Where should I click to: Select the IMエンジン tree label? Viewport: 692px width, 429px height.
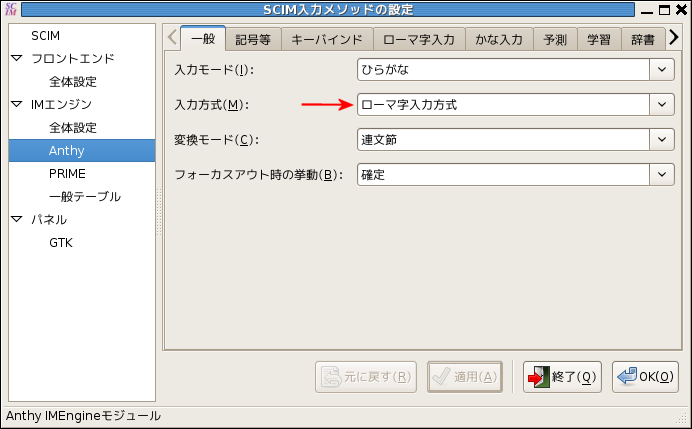(x=61, y=105)
